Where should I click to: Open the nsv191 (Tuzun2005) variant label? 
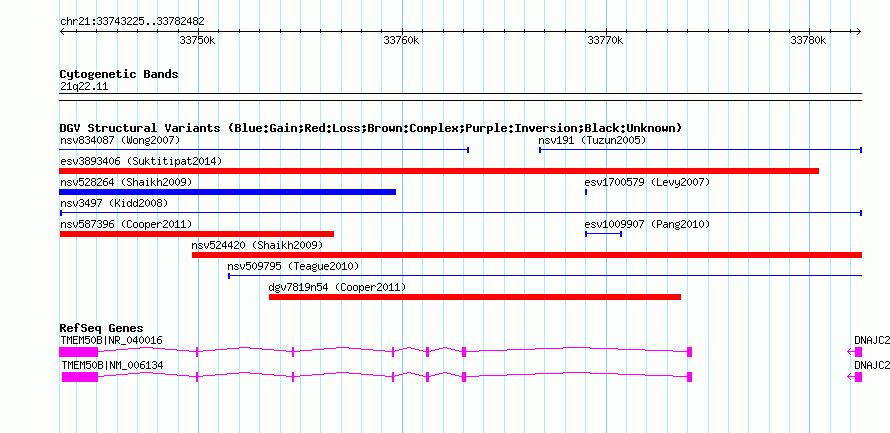tap(593, 140)
